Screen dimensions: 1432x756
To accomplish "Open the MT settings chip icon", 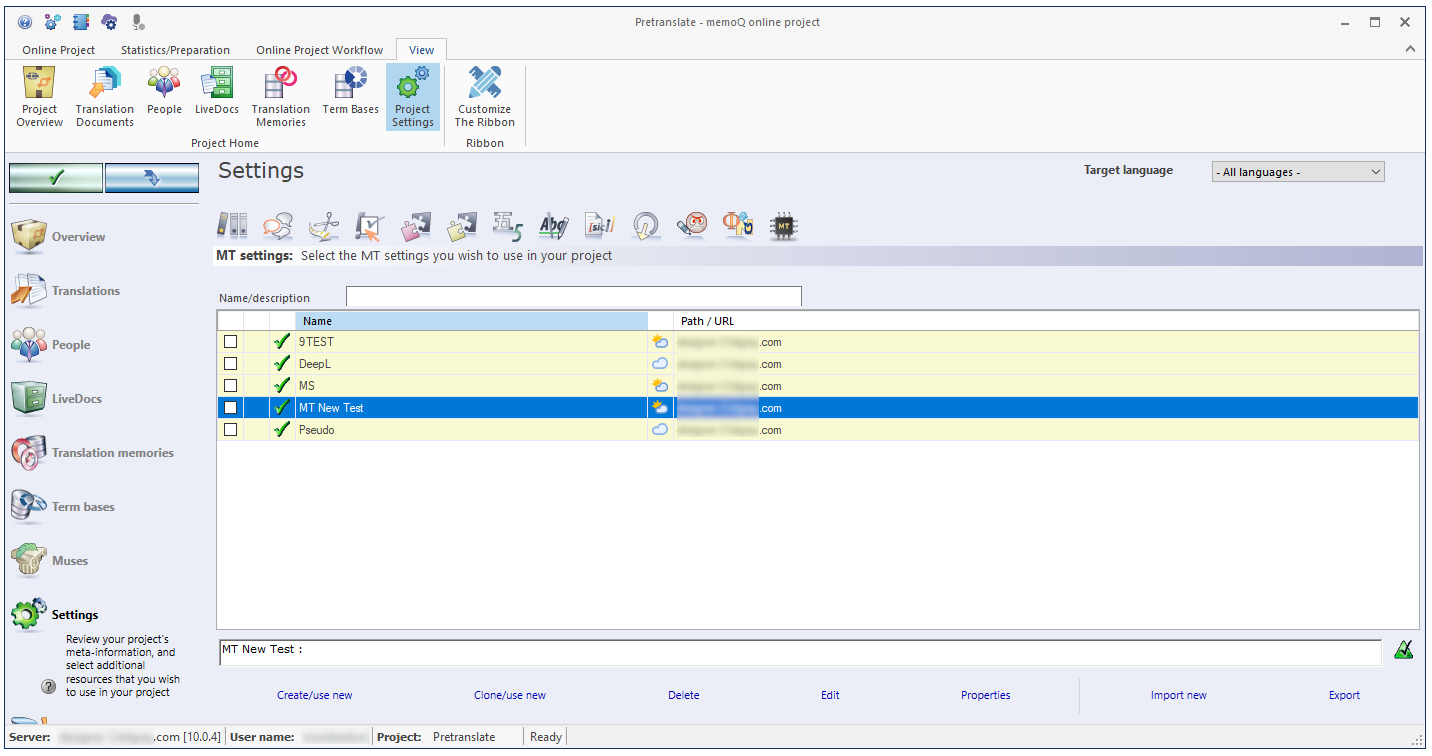I will 784,225.
